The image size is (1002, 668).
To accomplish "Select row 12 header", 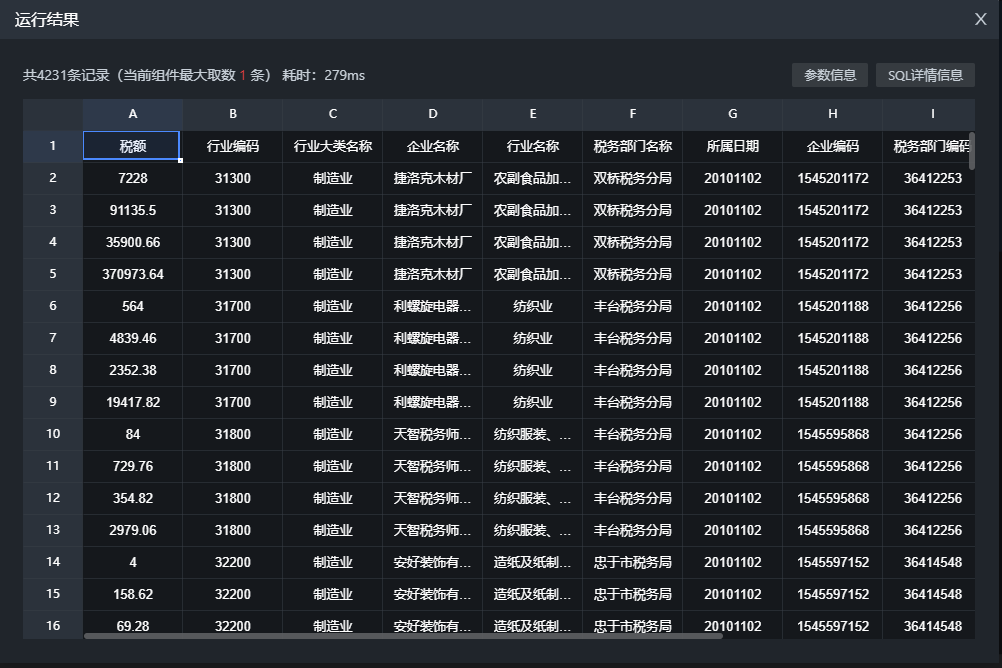I will tap(53, 498).
